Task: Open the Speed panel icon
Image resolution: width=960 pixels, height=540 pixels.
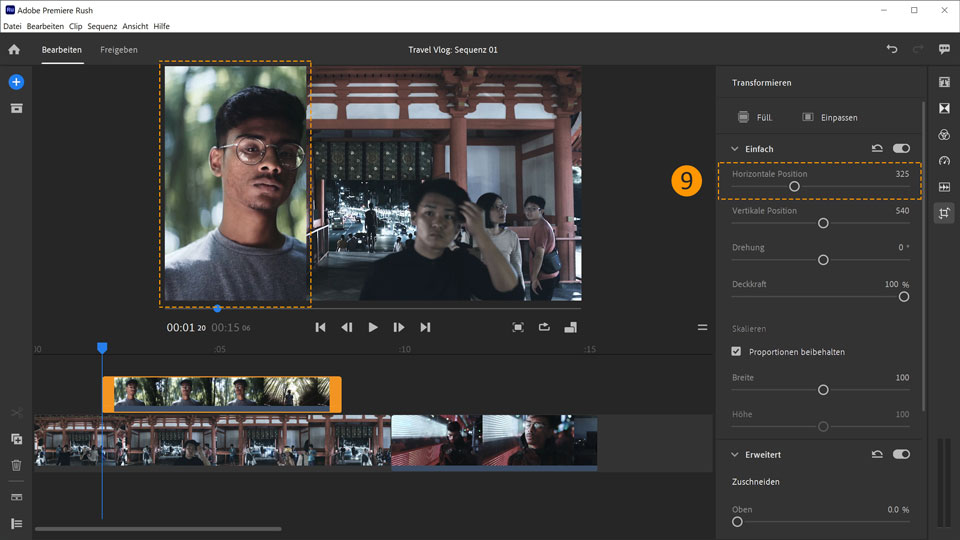Action: [944, 160]
